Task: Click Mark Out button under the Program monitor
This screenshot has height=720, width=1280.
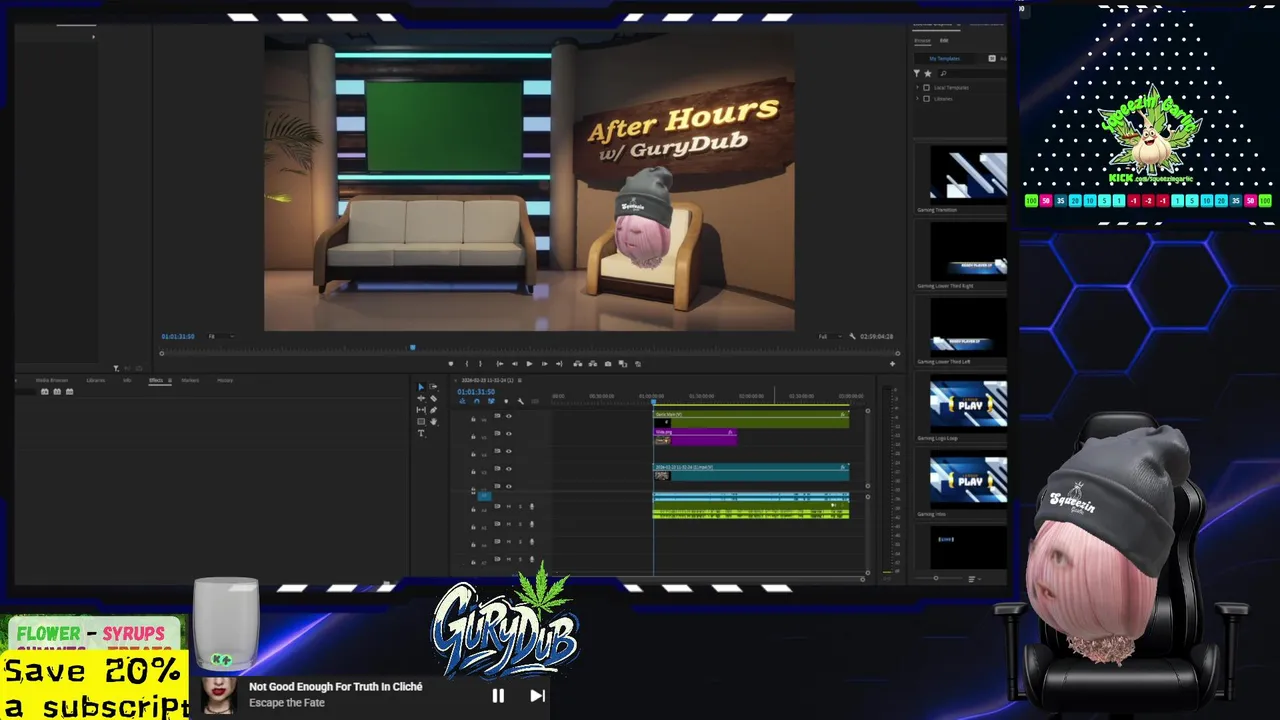Action: click(480, 364)
